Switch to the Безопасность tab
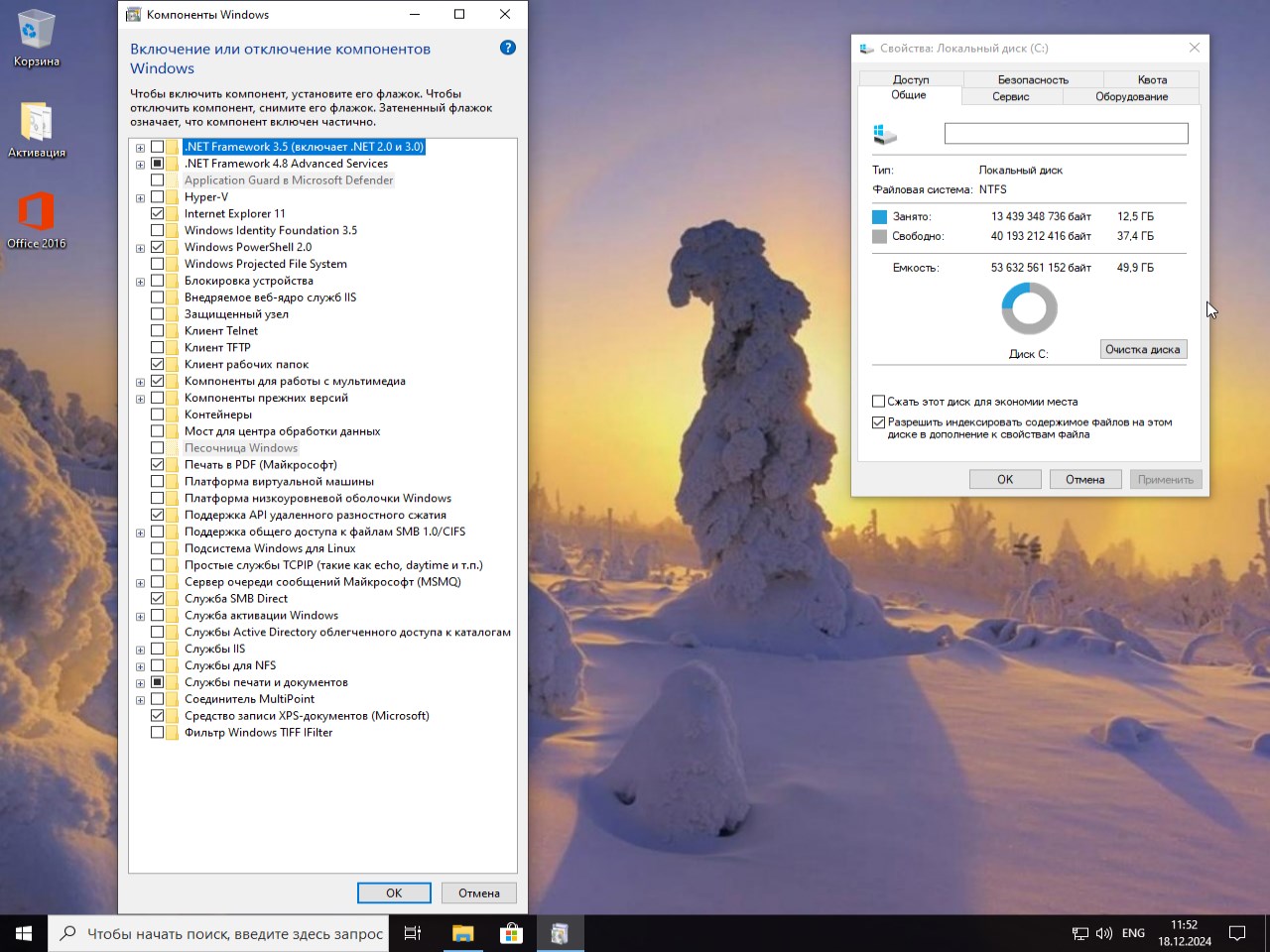1270x952 pixels. pyautogui.click(x=1032, y=79)
